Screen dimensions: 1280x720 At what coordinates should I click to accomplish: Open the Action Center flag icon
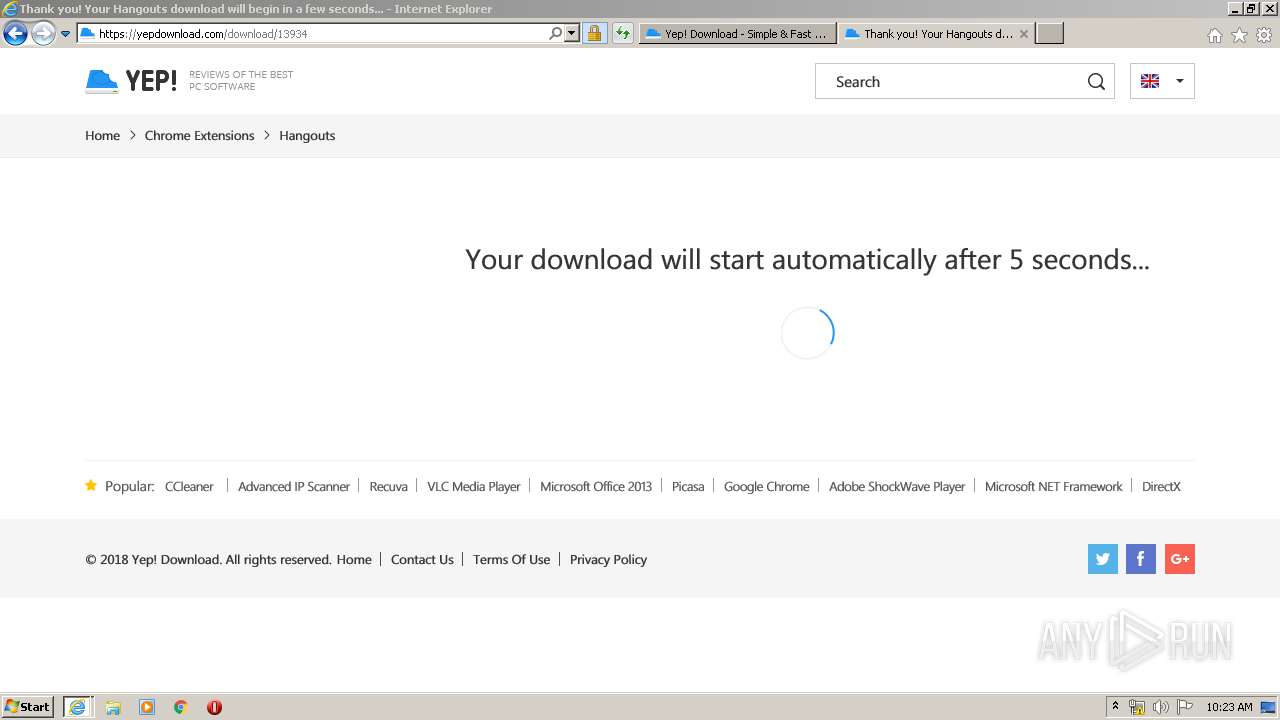[x=1185, y=707]
